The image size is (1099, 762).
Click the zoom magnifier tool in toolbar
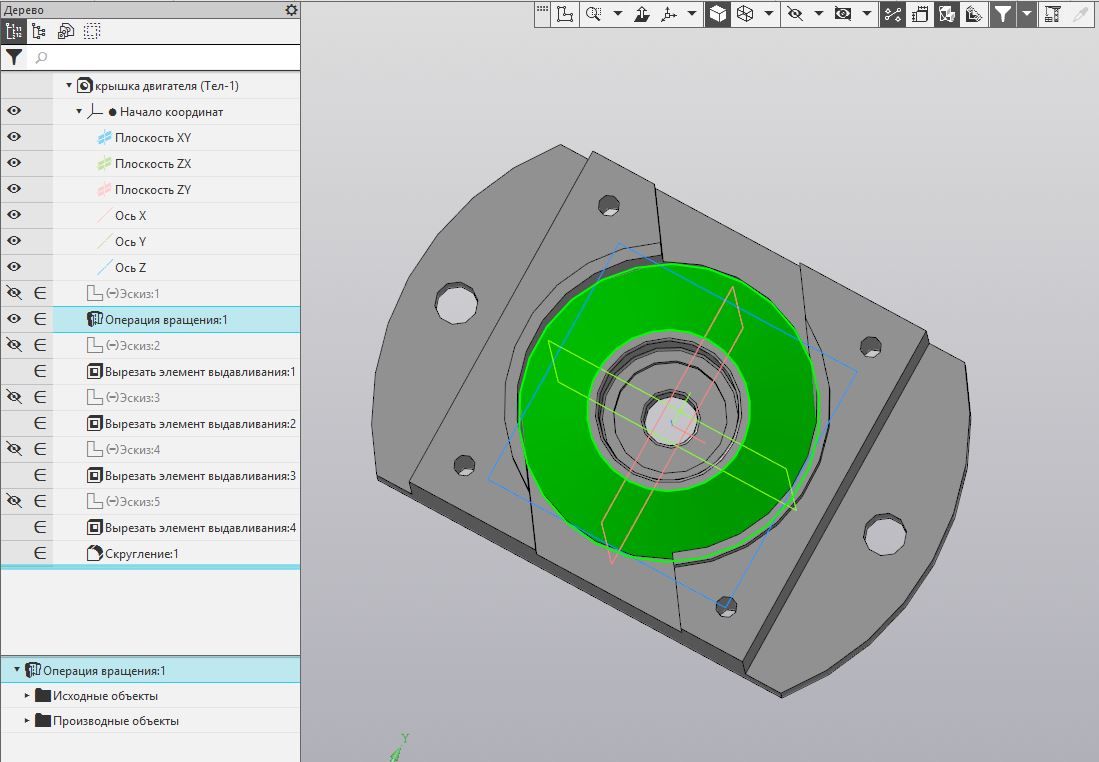coord(594,14)
